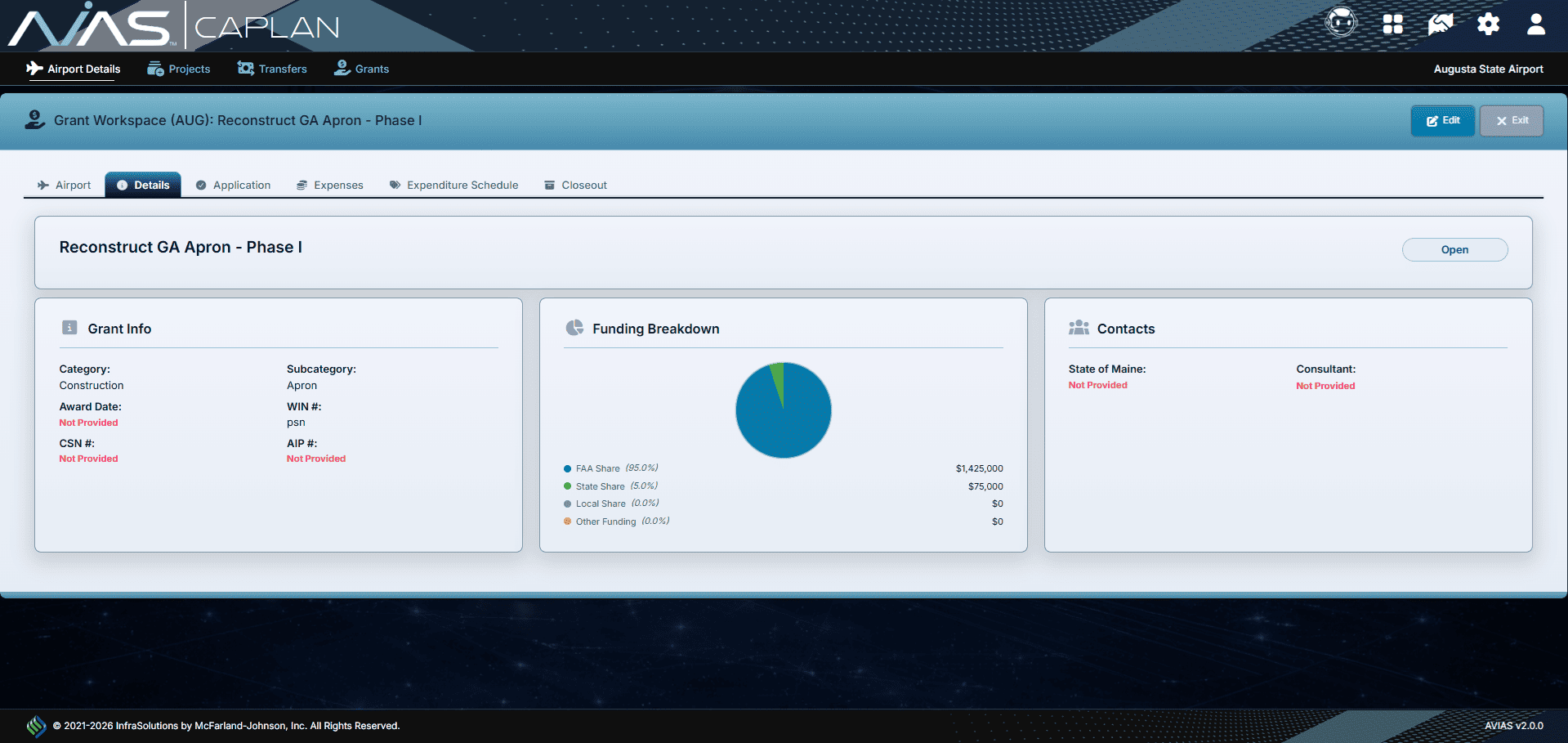Click the Open button
This screenshot has height=743, width=1568.
tap(1454, 249)
